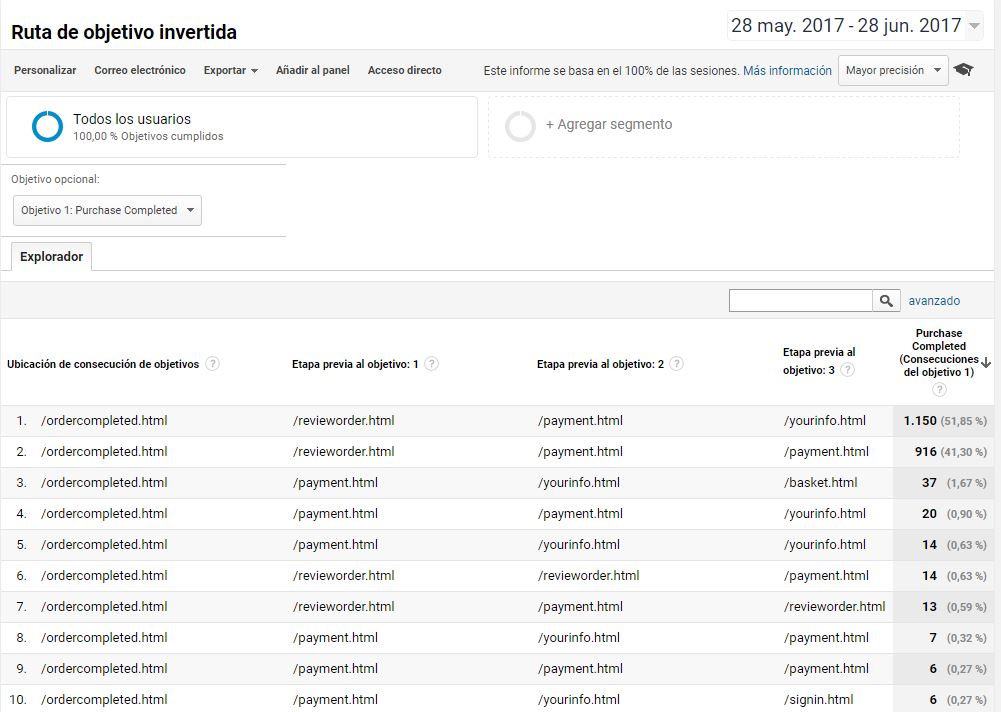This screenshot has width=1001, height=712.
Task: Open help tooltip on Ubicación de consecución column
Action: pos(212,364)
